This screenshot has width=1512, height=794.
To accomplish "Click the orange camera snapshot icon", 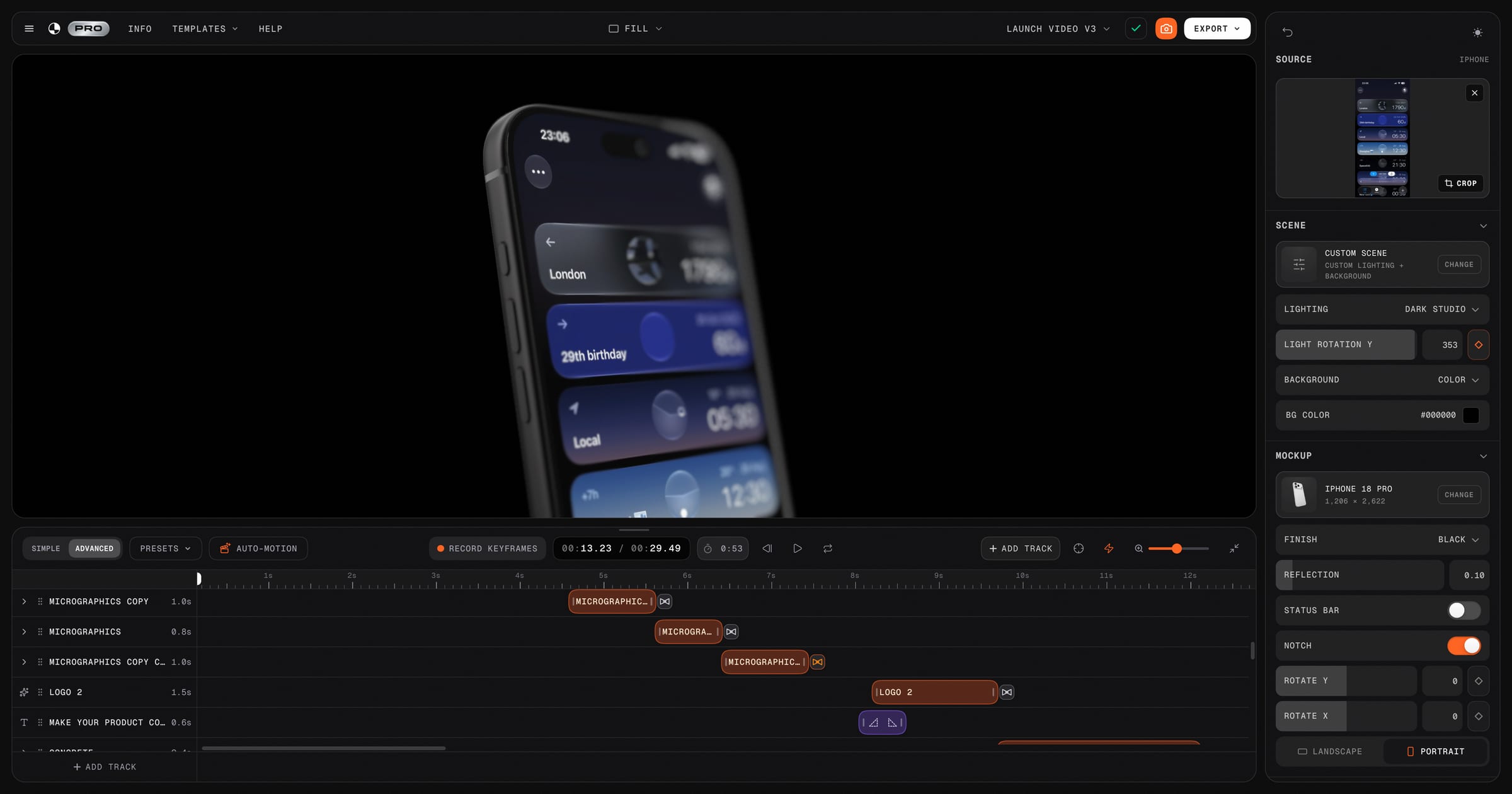I will 1166,28.
